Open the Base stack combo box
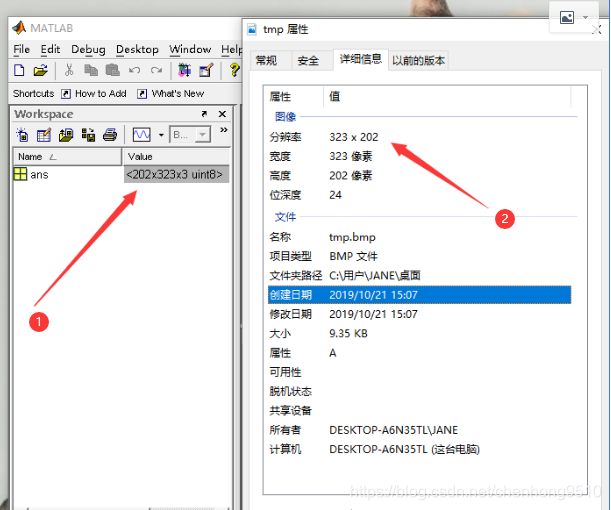Viewport: 611px width, 510px height. click(x=190, y=135)
